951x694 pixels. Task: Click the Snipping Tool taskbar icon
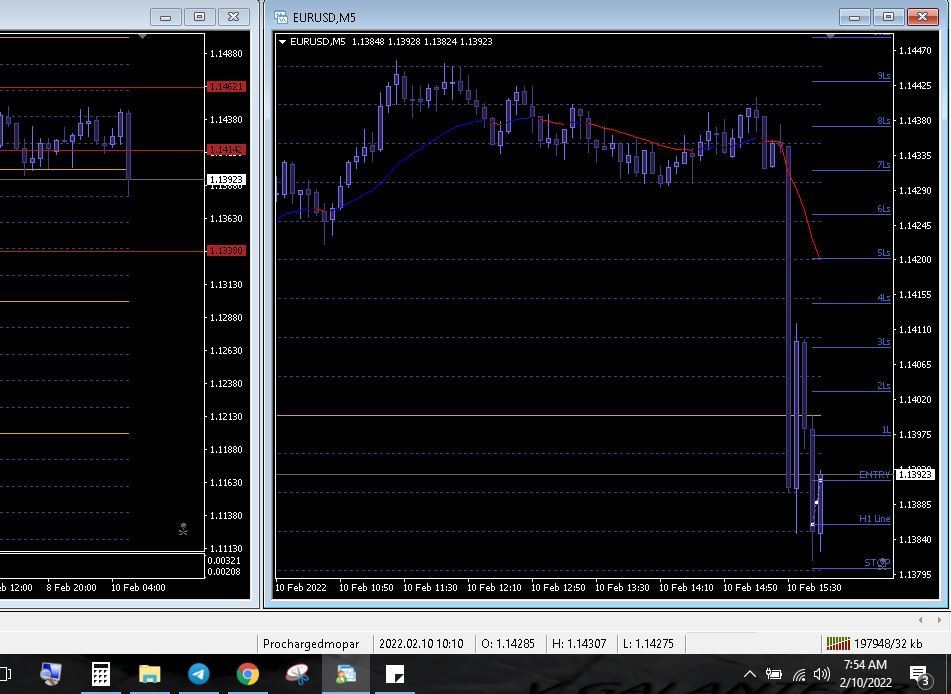tap(297, 674)
